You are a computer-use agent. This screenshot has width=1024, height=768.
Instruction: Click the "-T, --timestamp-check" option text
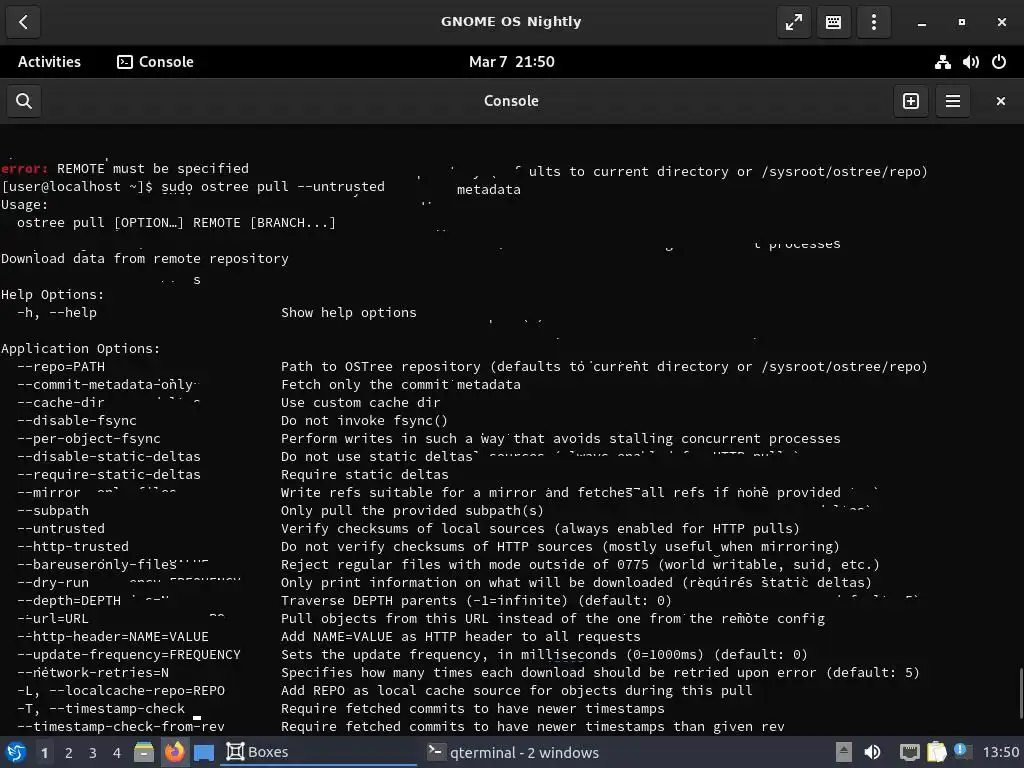[101, 709]
